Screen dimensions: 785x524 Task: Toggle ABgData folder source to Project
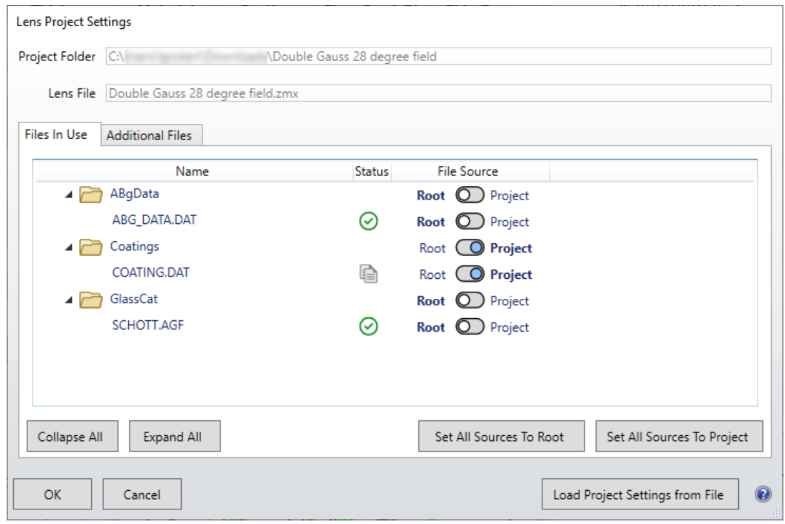(469, 195)
